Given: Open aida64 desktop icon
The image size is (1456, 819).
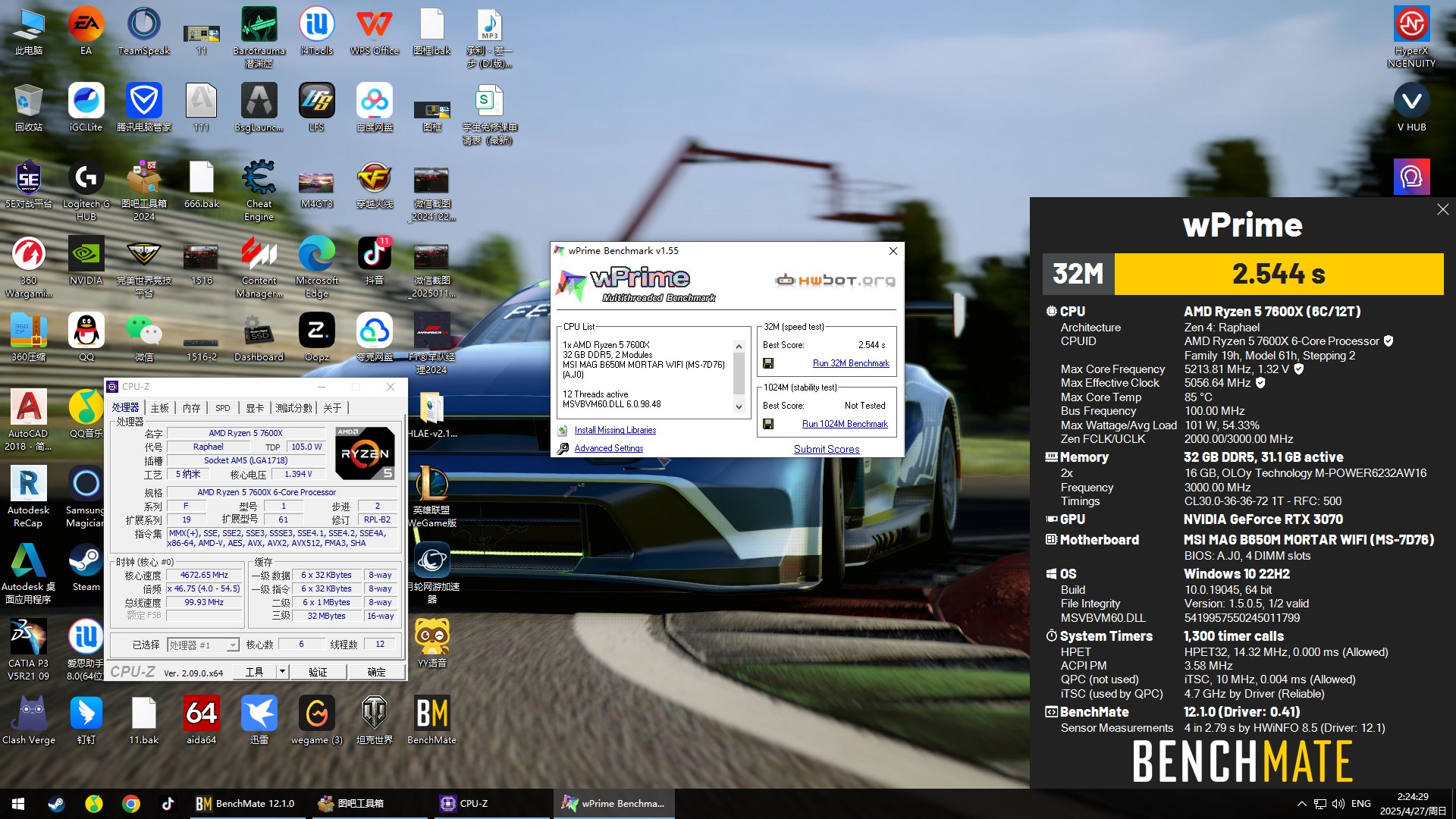Looking at the screenshot, I should click(x=201, y=720).
